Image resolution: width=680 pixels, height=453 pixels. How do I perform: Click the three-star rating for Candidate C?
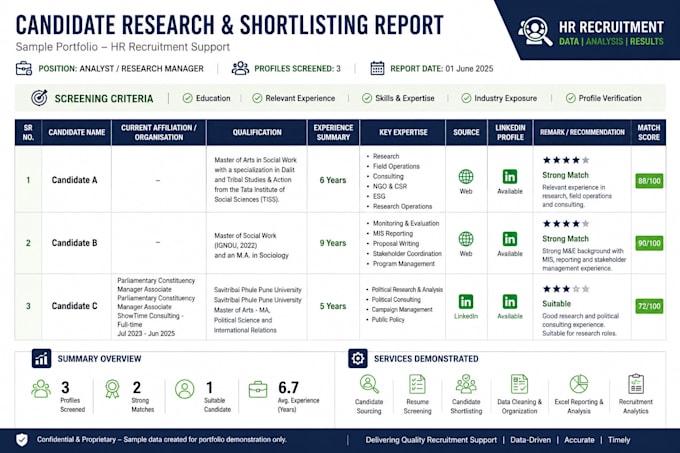pyautogui.click(x=566, y=289)
